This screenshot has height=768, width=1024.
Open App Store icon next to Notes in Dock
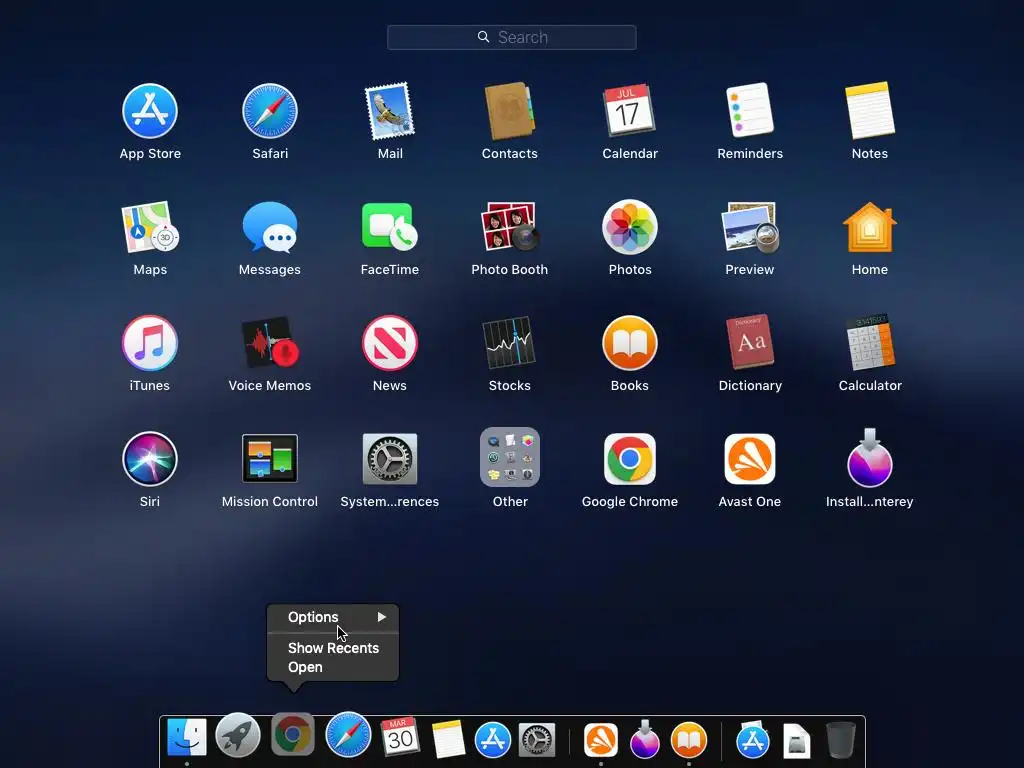coord(492,740)
